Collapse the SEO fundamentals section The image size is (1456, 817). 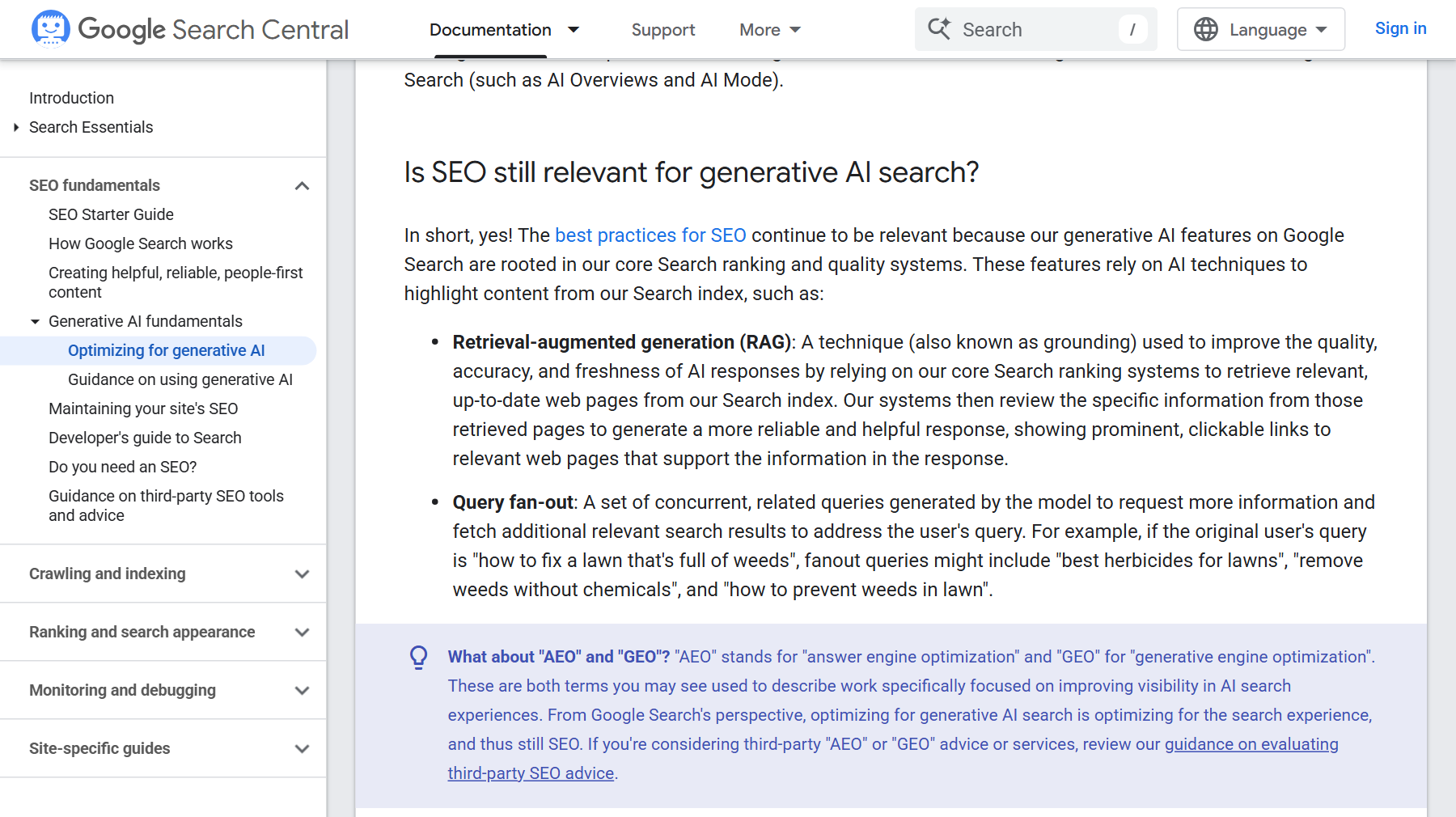click(302, 185)
